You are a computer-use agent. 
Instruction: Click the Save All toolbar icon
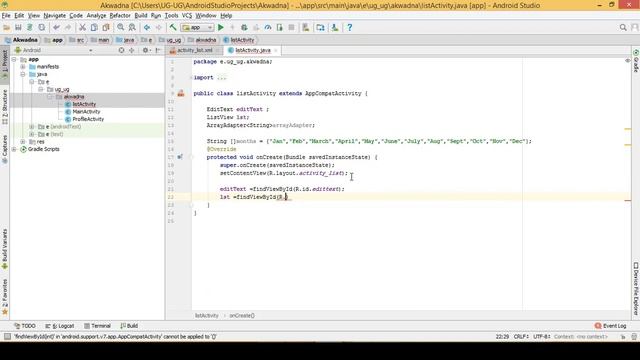point(18,28)
